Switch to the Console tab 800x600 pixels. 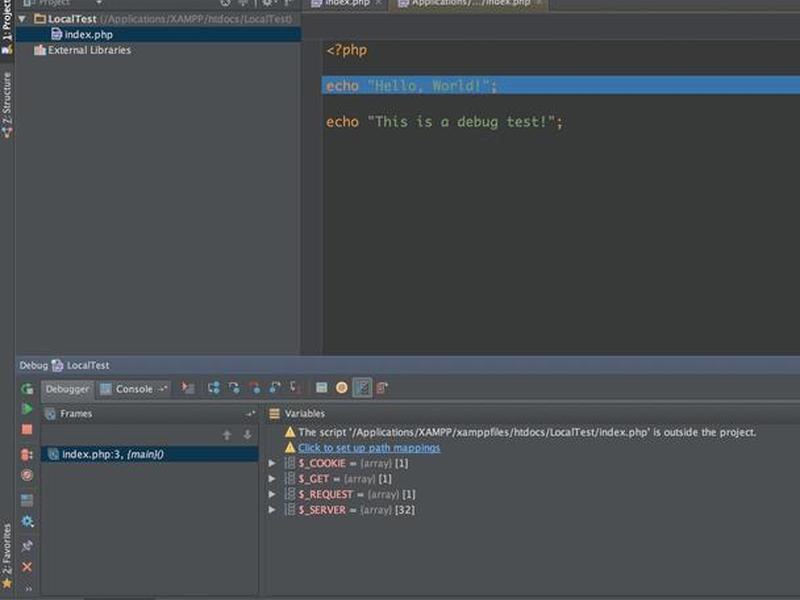click(134, 389)
